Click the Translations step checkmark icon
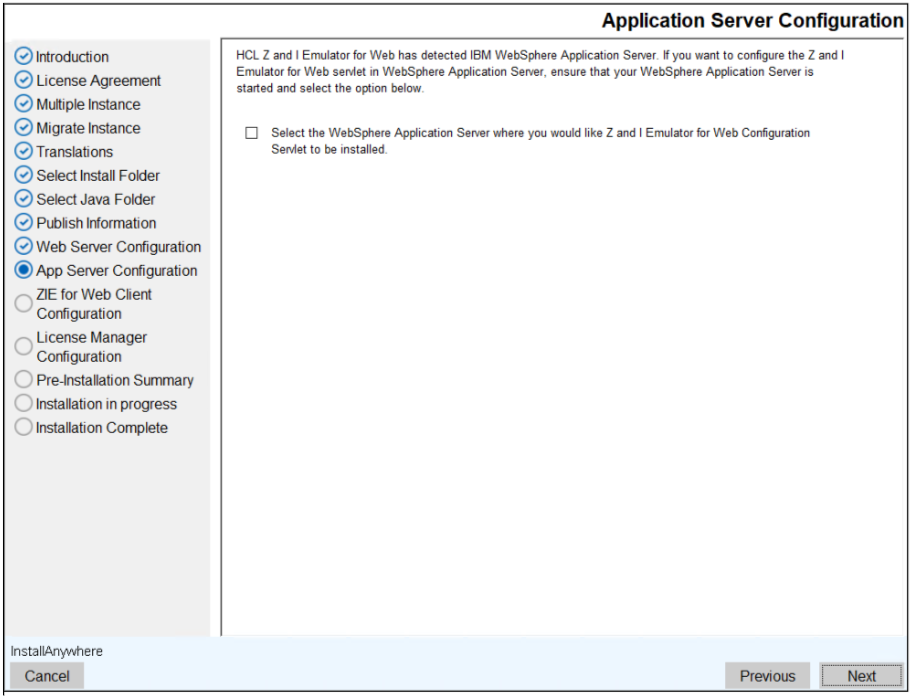The image size is (913, 698). (23, 151)
